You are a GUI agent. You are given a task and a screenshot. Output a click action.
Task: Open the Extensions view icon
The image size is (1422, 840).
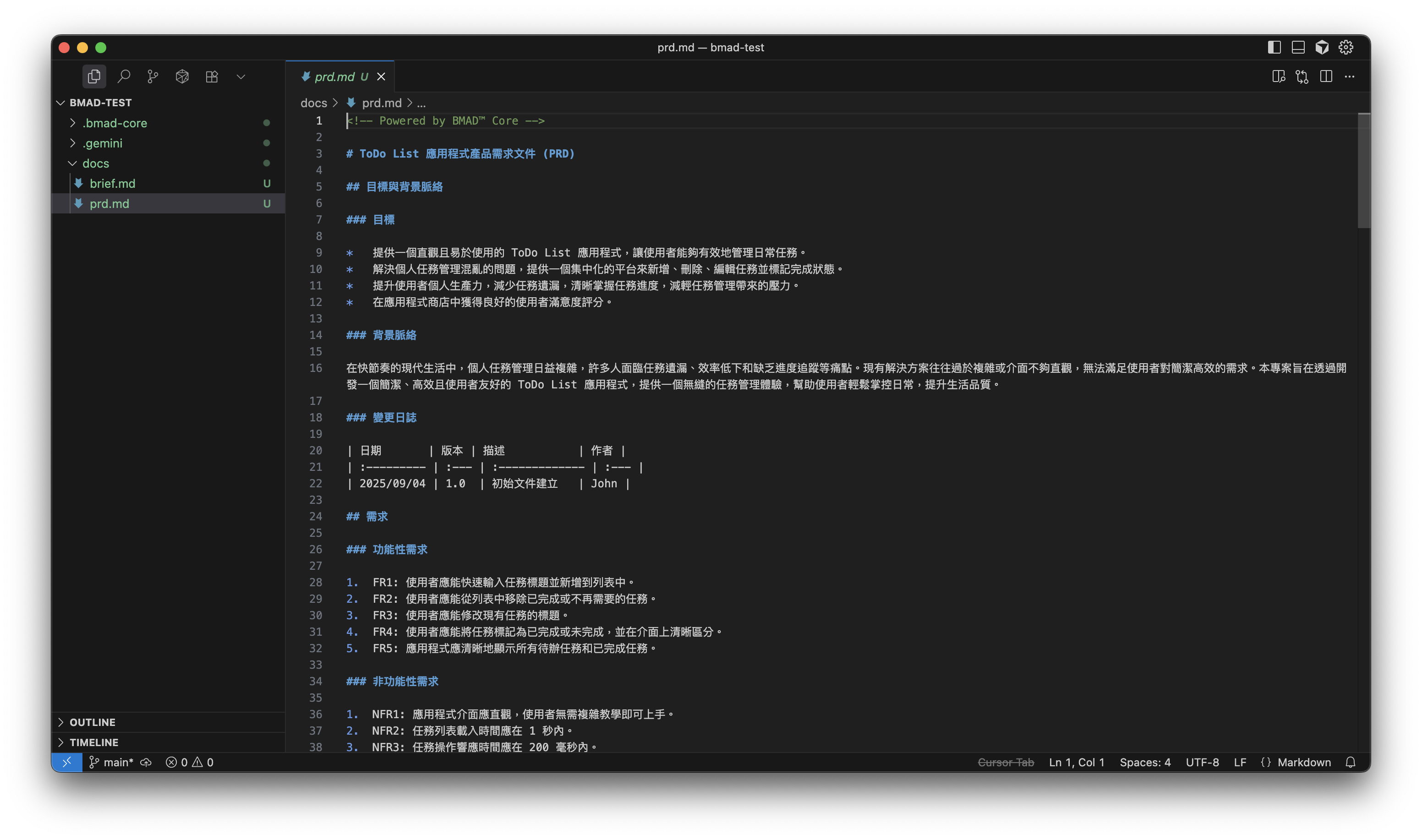212,76
